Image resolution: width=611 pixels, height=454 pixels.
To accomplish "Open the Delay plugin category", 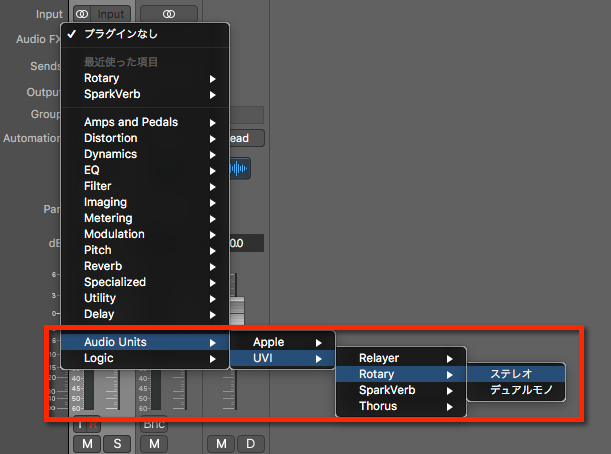I will 145,314.
